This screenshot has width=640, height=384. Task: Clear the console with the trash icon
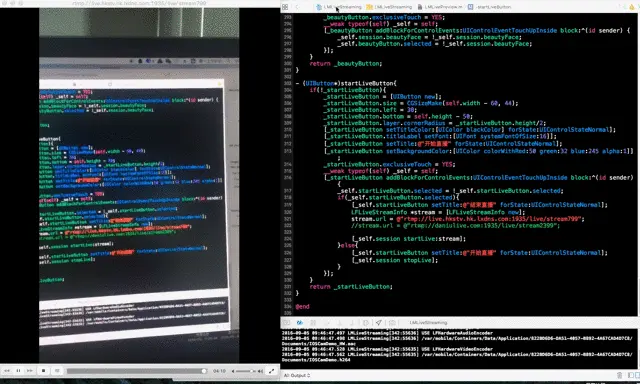point(619,375)
